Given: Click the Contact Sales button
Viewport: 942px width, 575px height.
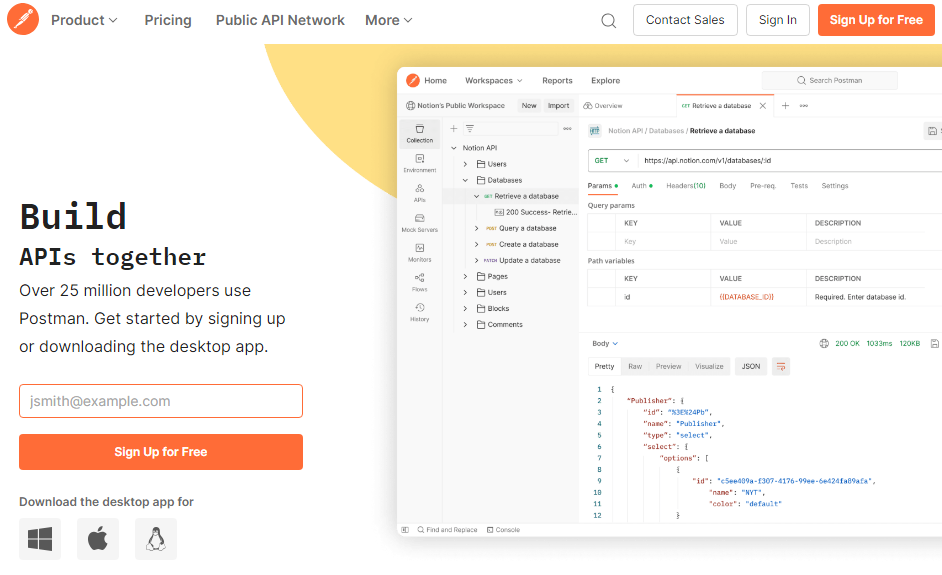Looking at the screenshot, I should tap(685, 20).
